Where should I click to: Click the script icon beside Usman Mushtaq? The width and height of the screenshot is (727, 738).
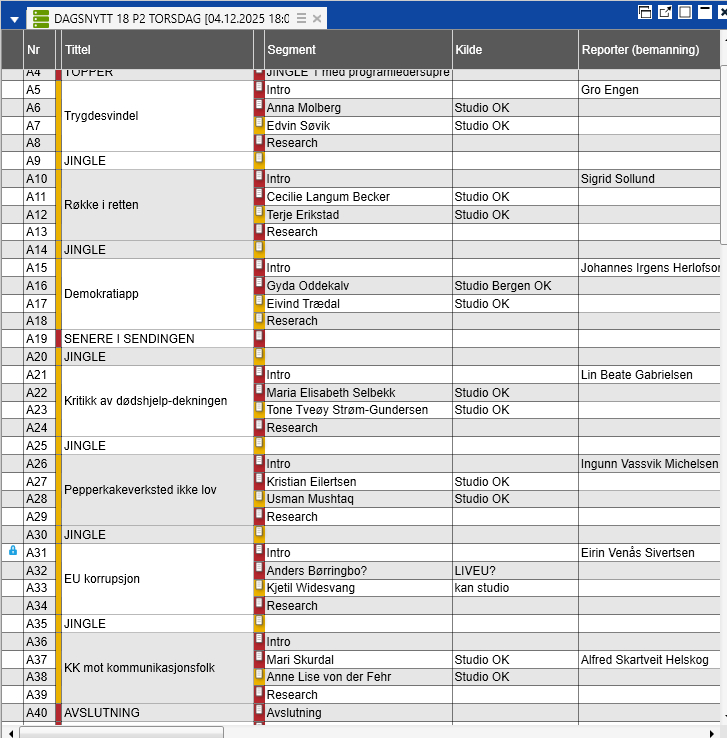pos(259,499)
